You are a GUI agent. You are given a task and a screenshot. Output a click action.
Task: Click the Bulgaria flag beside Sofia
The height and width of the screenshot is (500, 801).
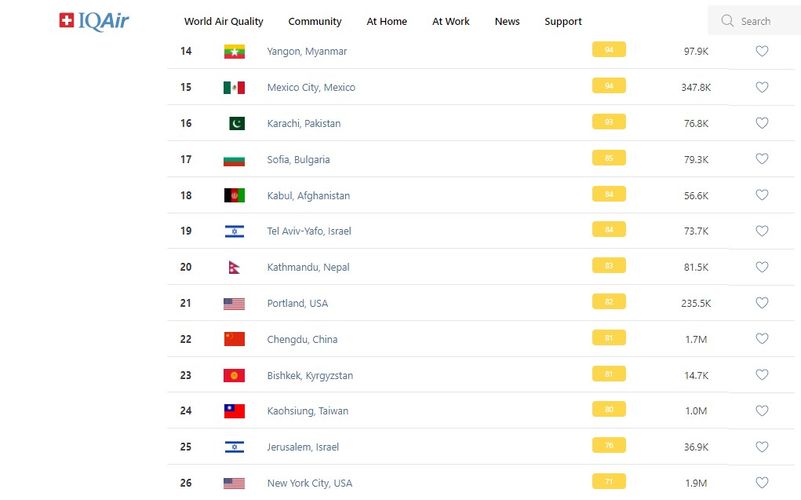point(234,160)
